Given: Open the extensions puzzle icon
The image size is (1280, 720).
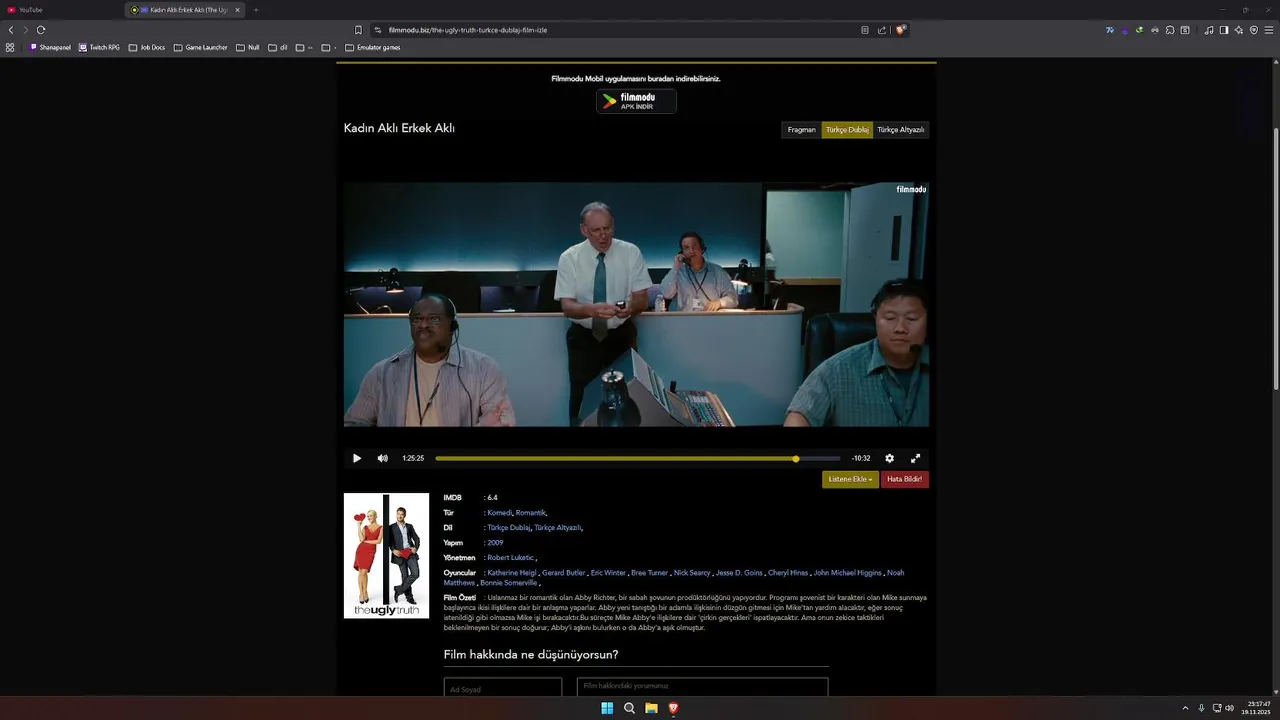Looking at the screenshot, I should coord(1170,30).
